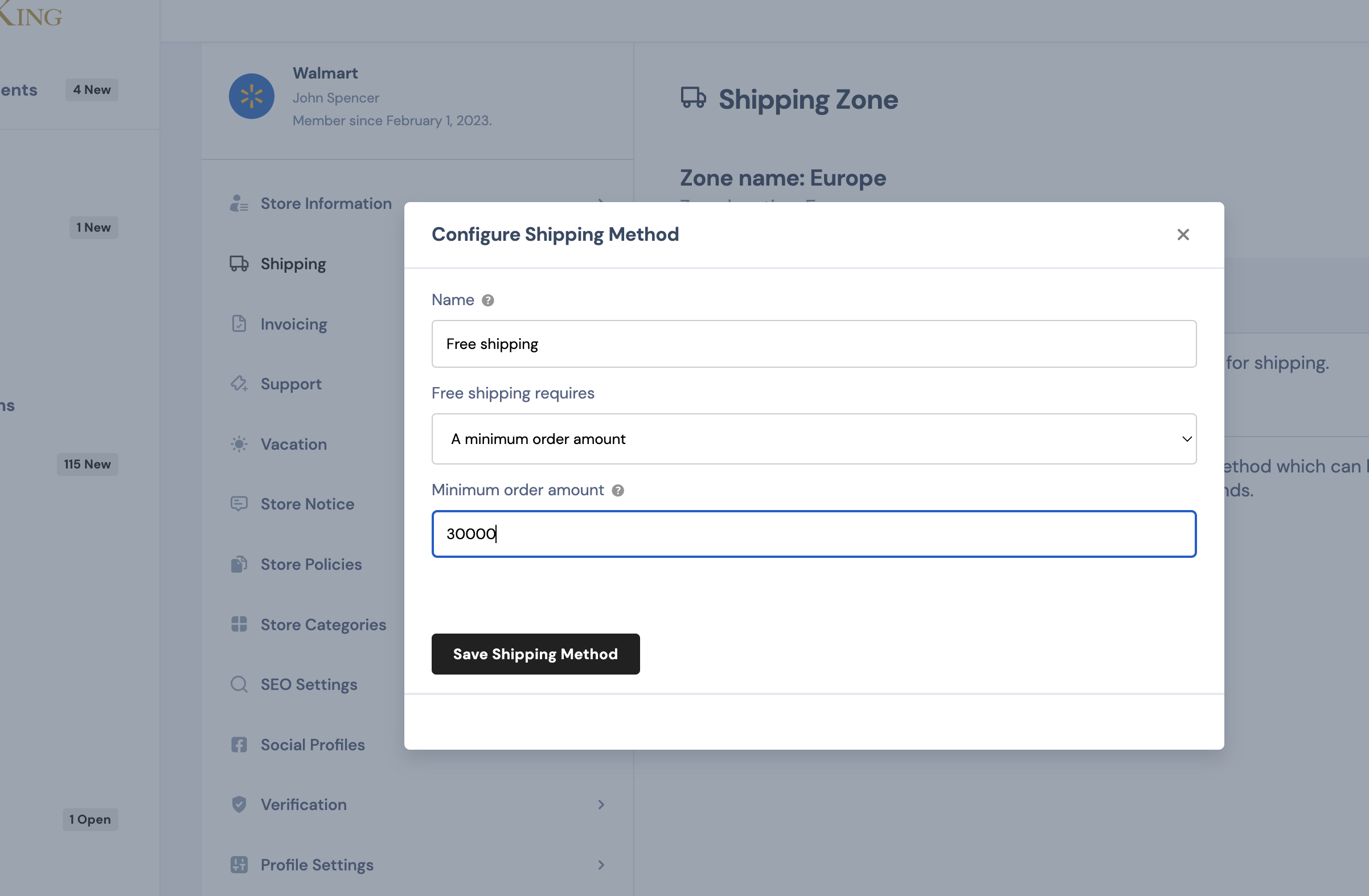
Task: Go to Shipping settings
Action: (293, 264)
